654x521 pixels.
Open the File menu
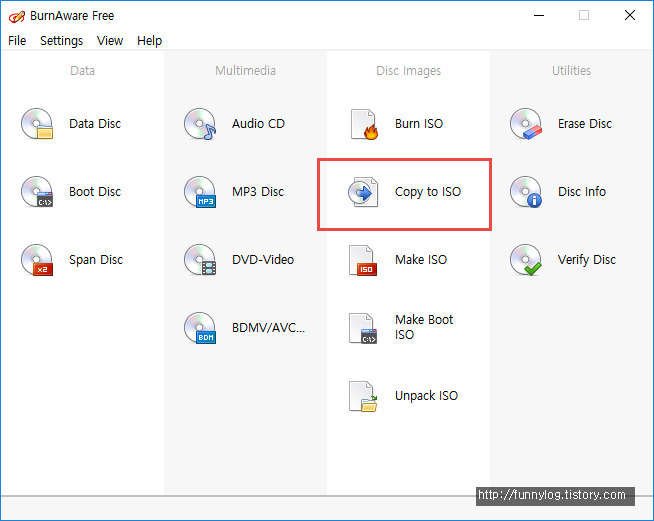(x=17, y=40)
